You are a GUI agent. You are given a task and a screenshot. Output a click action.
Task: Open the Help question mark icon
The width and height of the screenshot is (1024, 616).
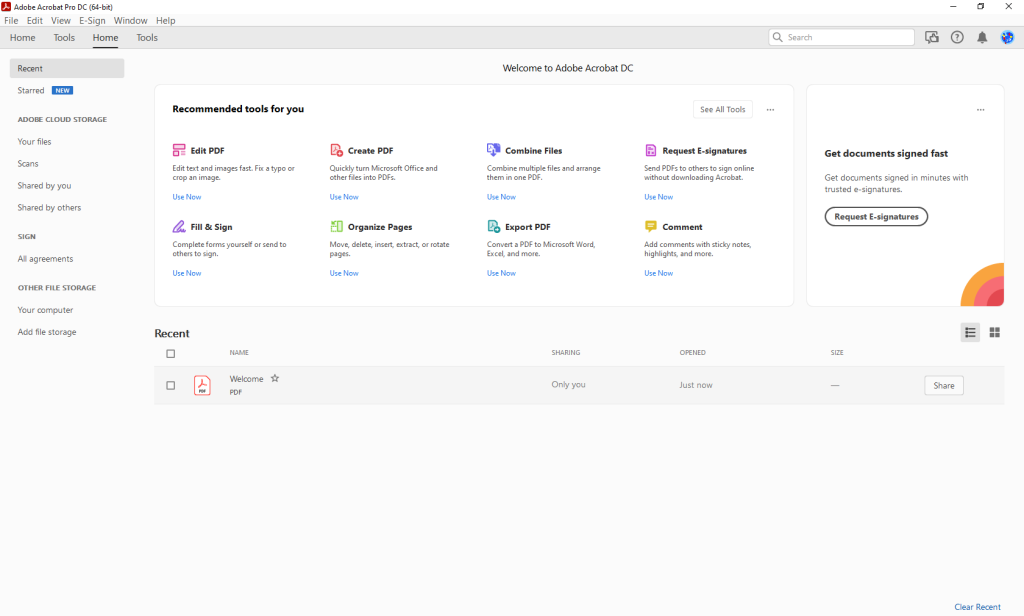point(957,37)
